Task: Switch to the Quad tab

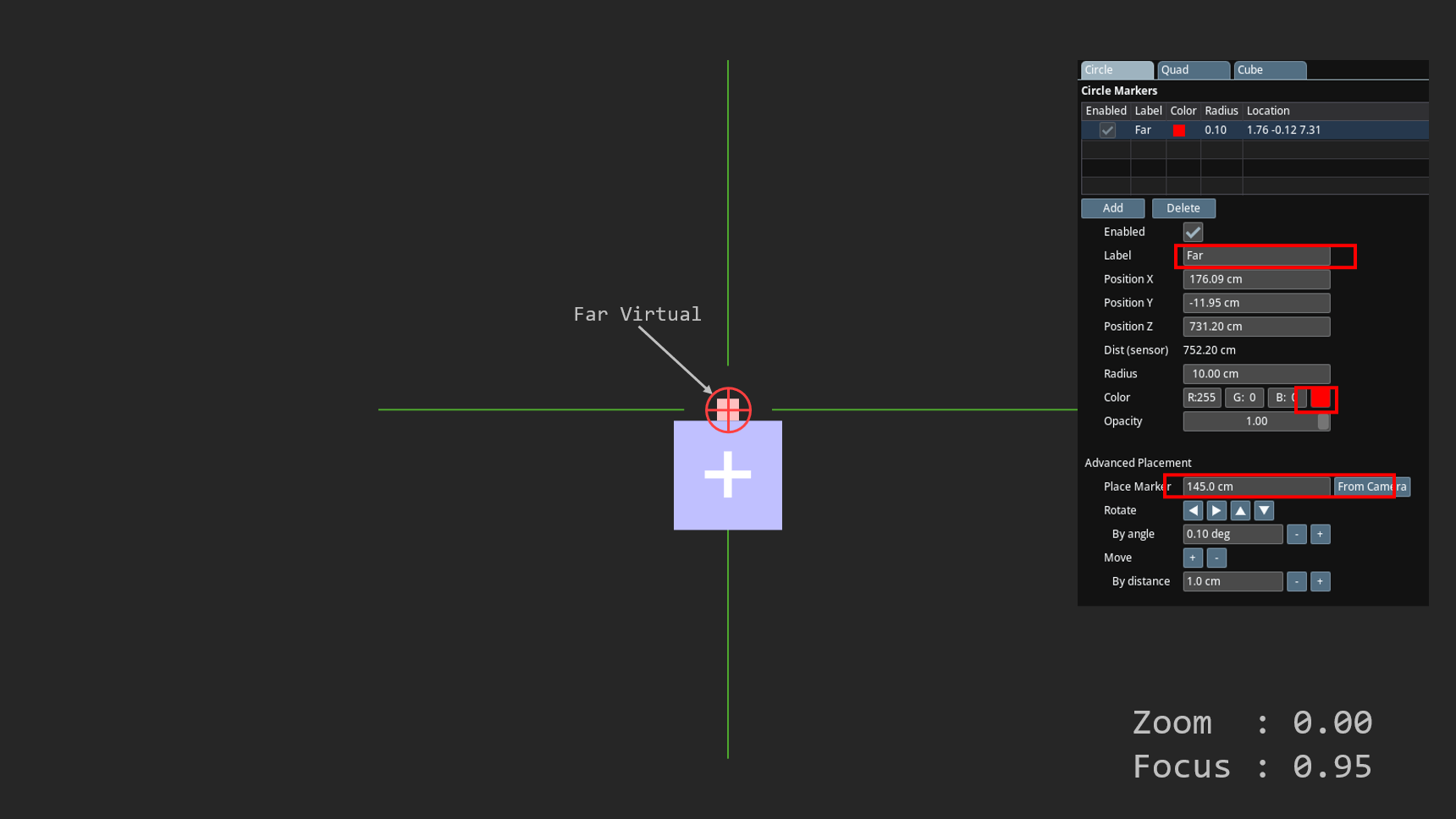Action: [1193, 70]
